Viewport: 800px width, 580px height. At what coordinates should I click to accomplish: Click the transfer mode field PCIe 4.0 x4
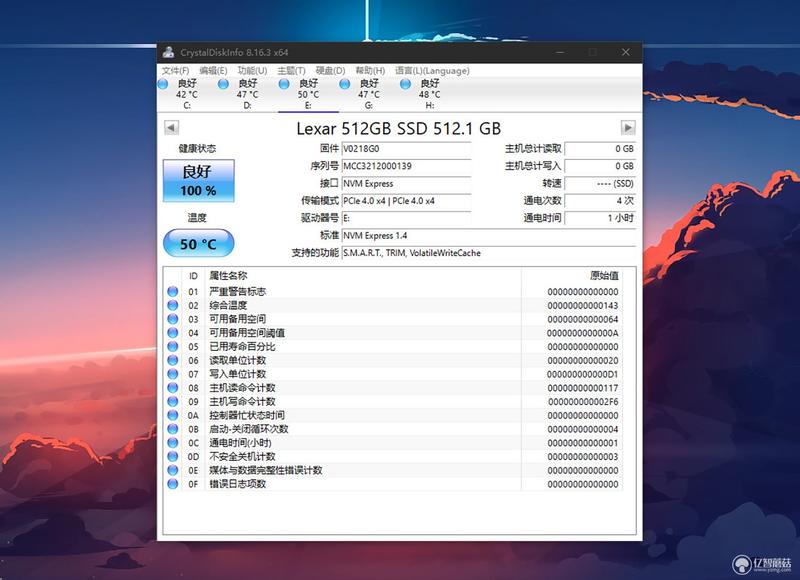406,201
